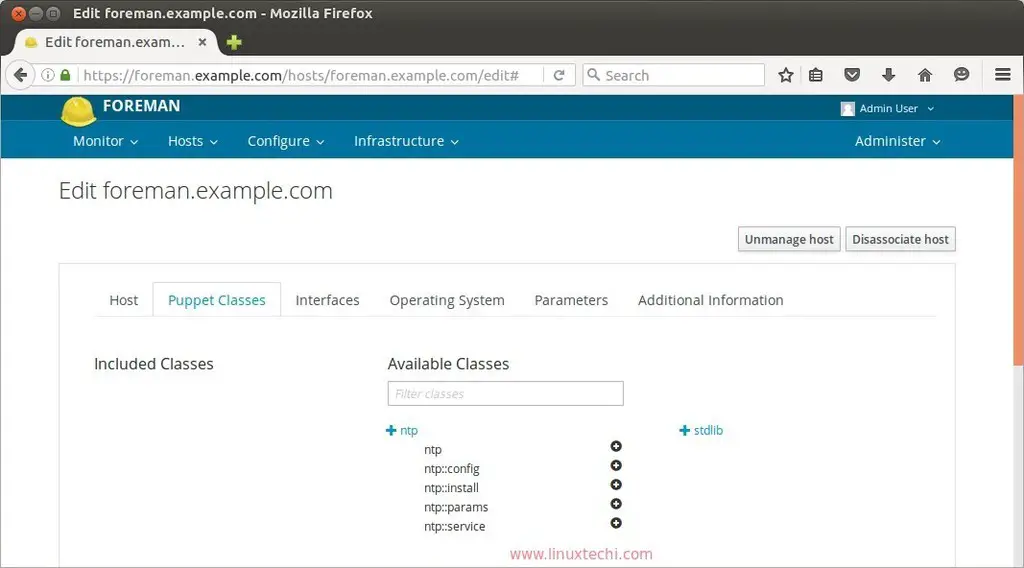This screenshot has height=568, width=1024.
Task: Open the Hosts dropdown menu
Action: (x=193, y=141)
